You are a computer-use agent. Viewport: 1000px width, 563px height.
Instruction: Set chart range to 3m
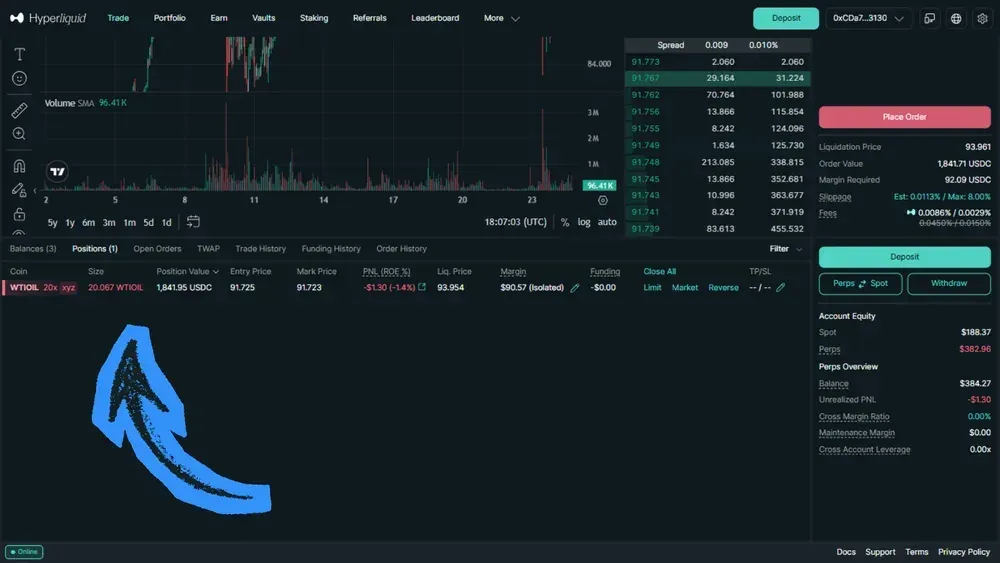109,223
